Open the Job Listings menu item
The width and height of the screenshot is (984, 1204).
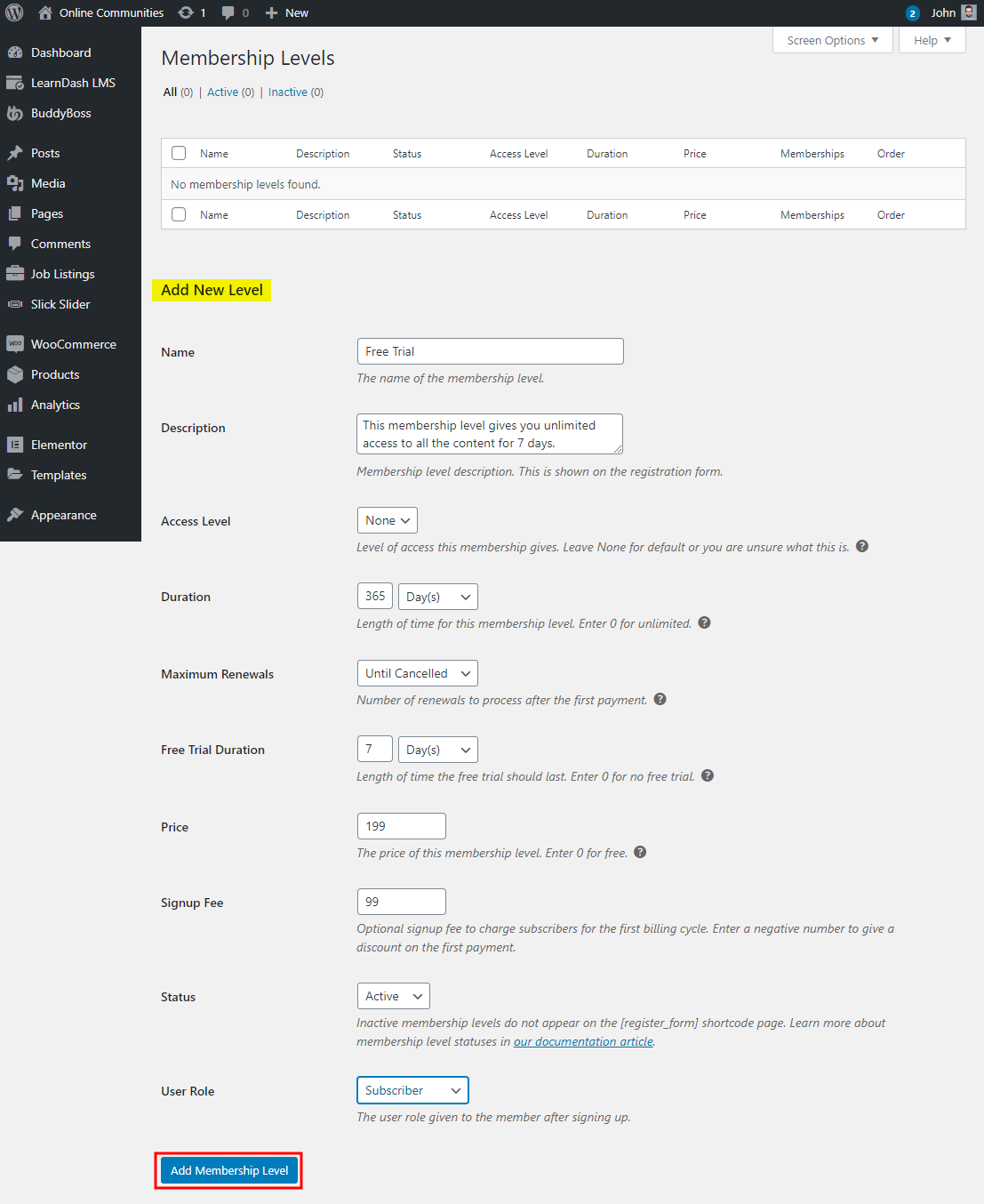coord(61,274)
